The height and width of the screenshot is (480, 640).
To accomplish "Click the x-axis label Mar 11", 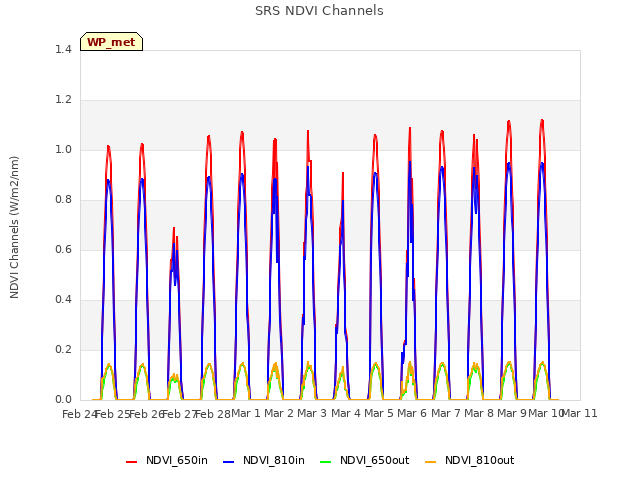I will click(x=580, y=414).
